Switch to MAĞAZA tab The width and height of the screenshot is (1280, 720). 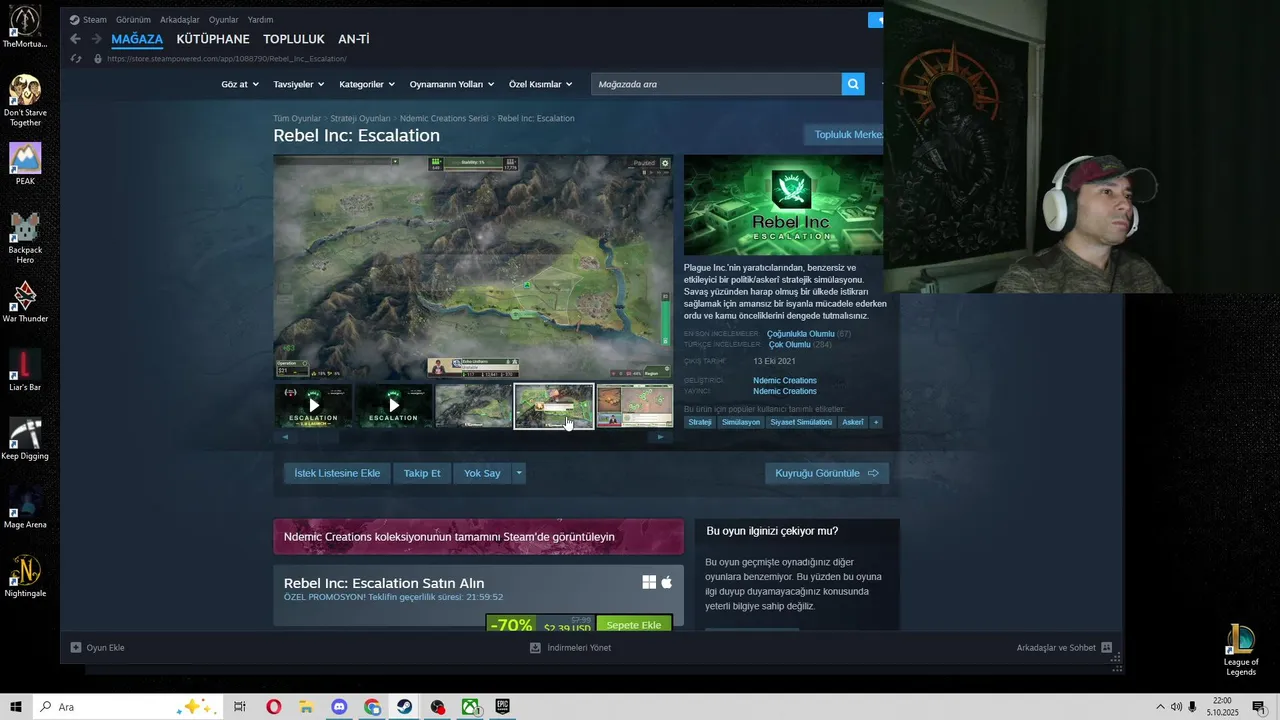tap(137, 39)
